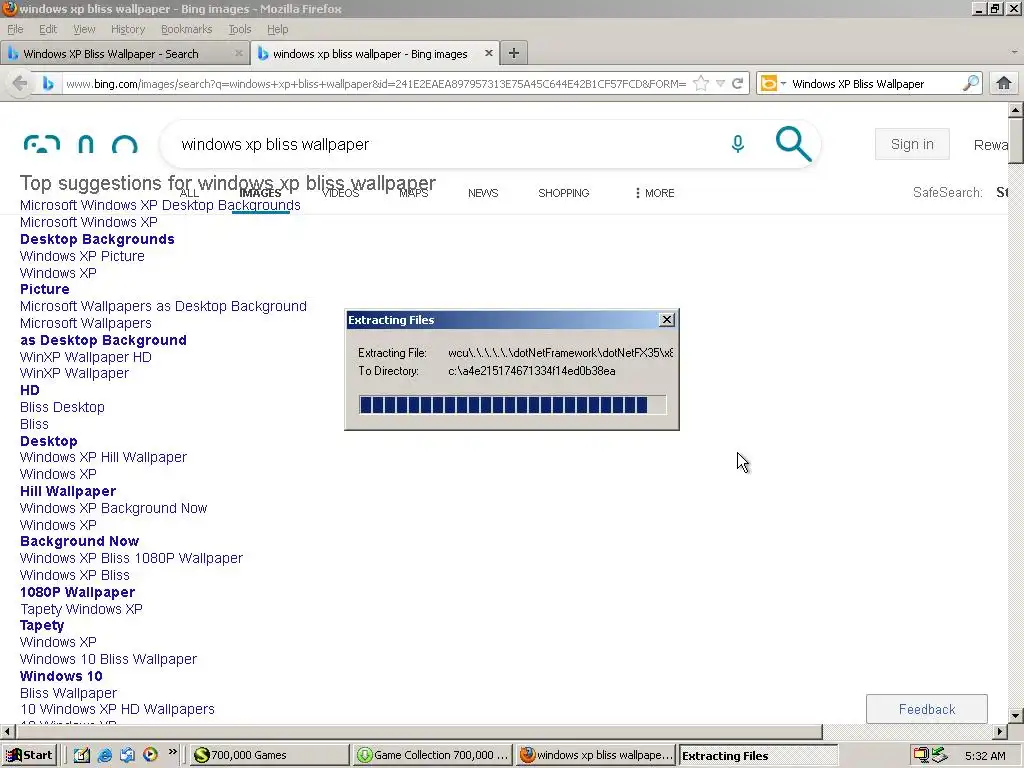Click the search bar magnifier icon
This screenshot has height=768, width=1024.
(970, 84)
